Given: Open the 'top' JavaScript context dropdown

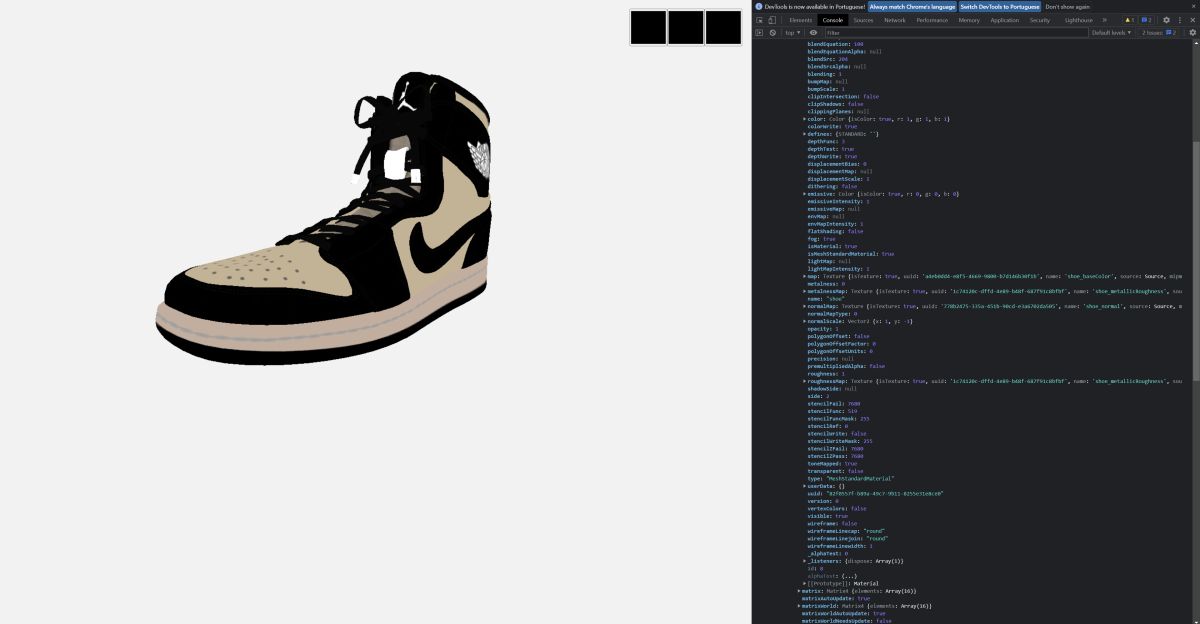Looking at the screenshot, I should [x=791, y=33].
